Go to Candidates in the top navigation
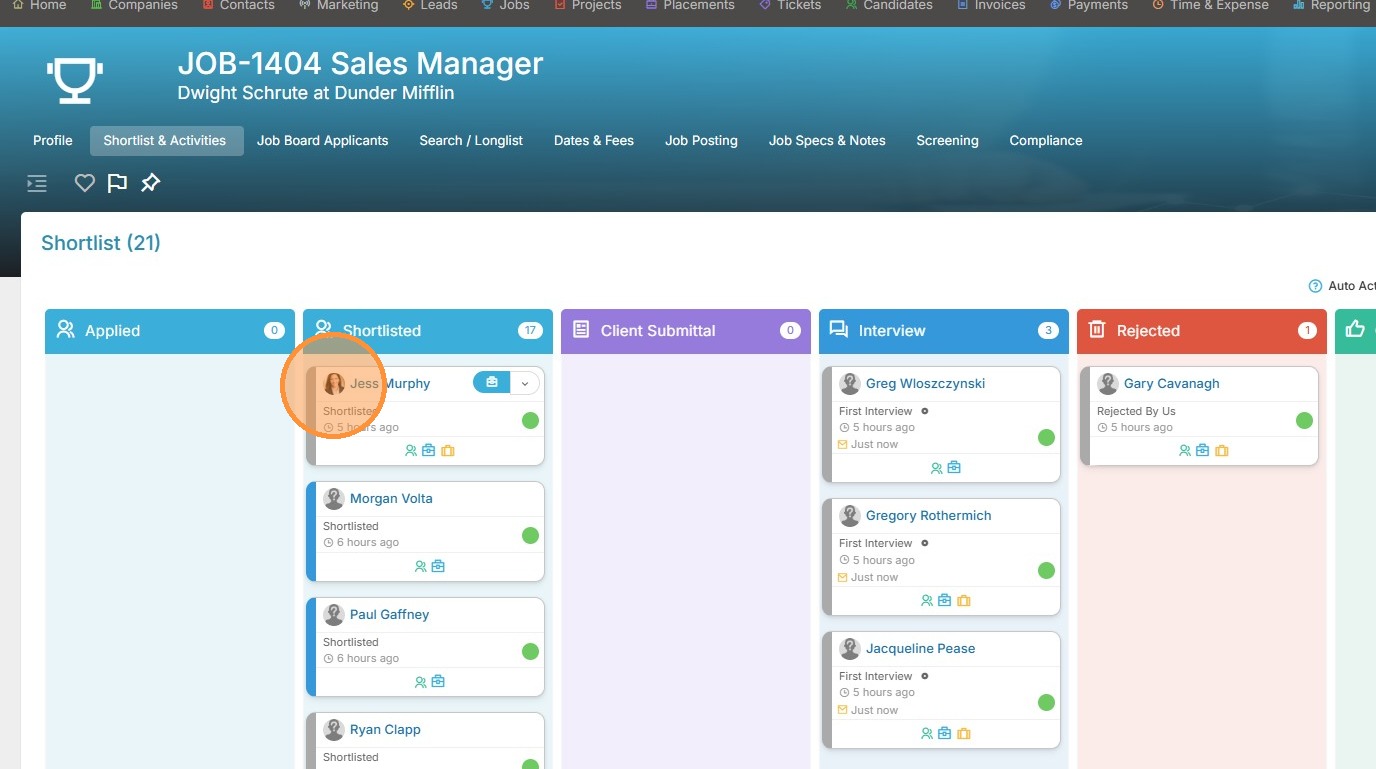The image size is (1376, 769). click(889, 6)
